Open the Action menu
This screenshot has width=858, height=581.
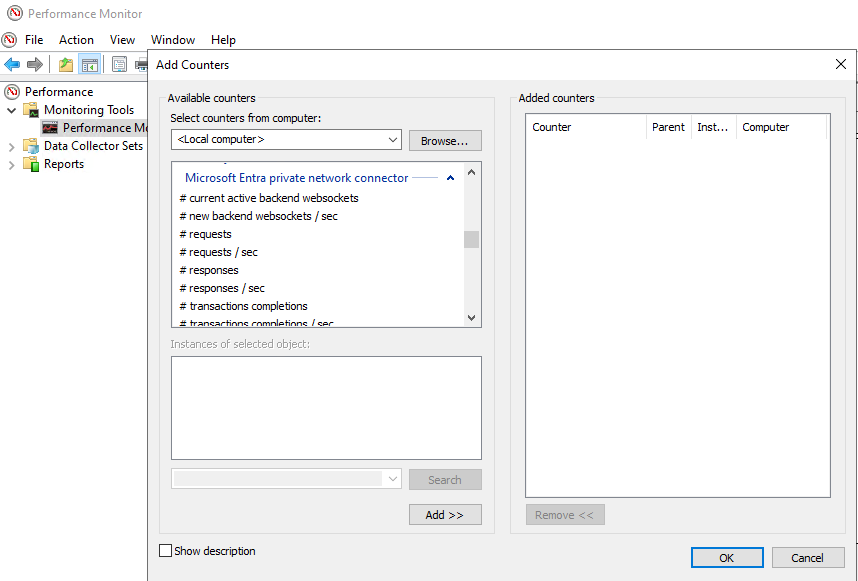[77, 40]
